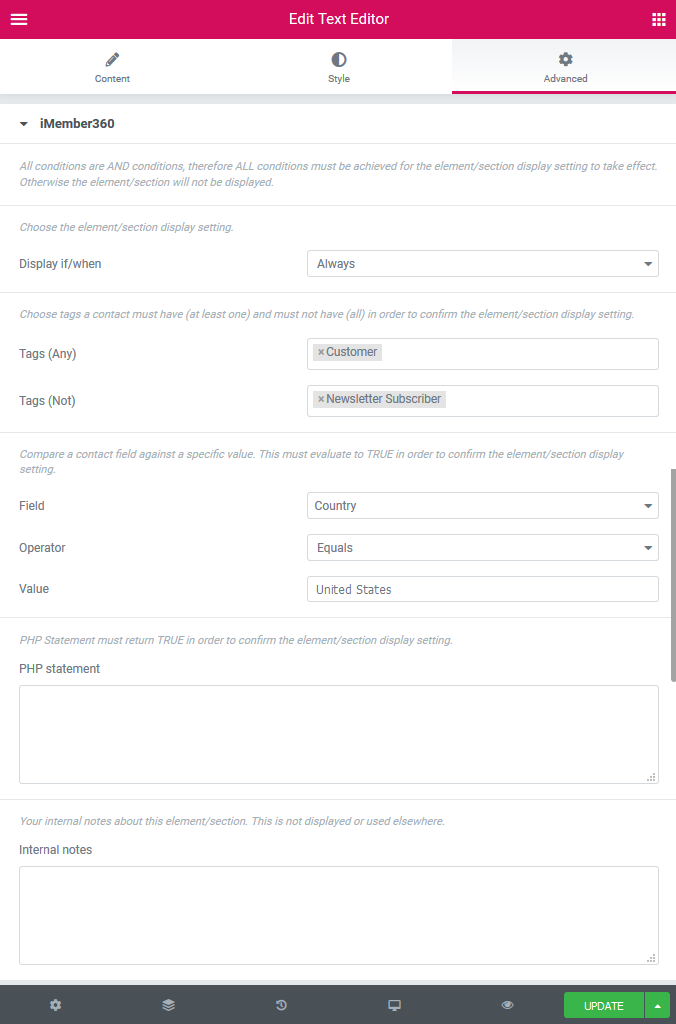Select the Advanced tab
The height and width of the screenshot is (1024, 676).
tap(564, 66)
